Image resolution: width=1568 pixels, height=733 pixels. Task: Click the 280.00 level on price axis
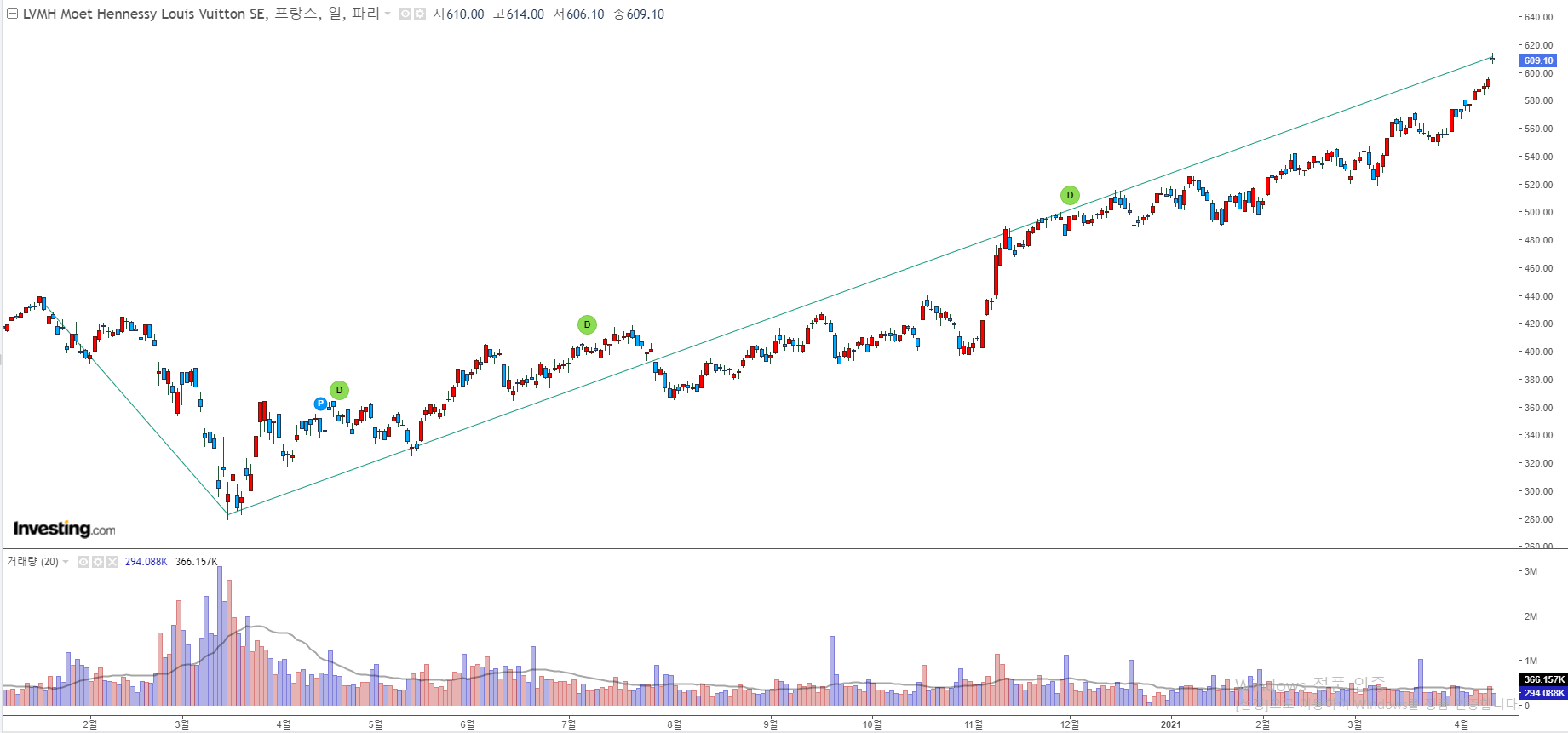click(1538, 519)
